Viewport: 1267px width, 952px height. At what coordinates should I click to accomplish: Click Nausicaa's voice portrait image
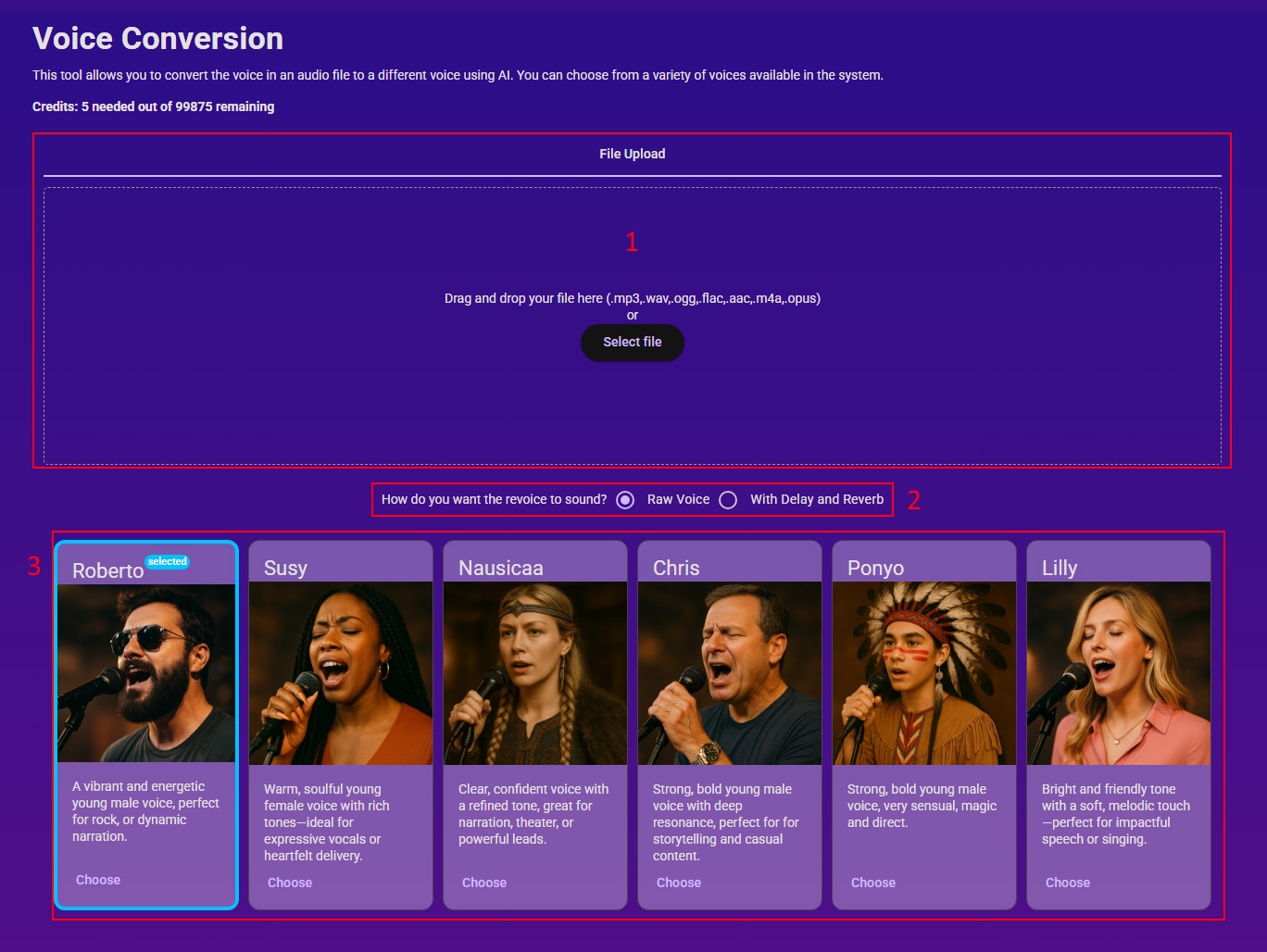click(535, 673)
